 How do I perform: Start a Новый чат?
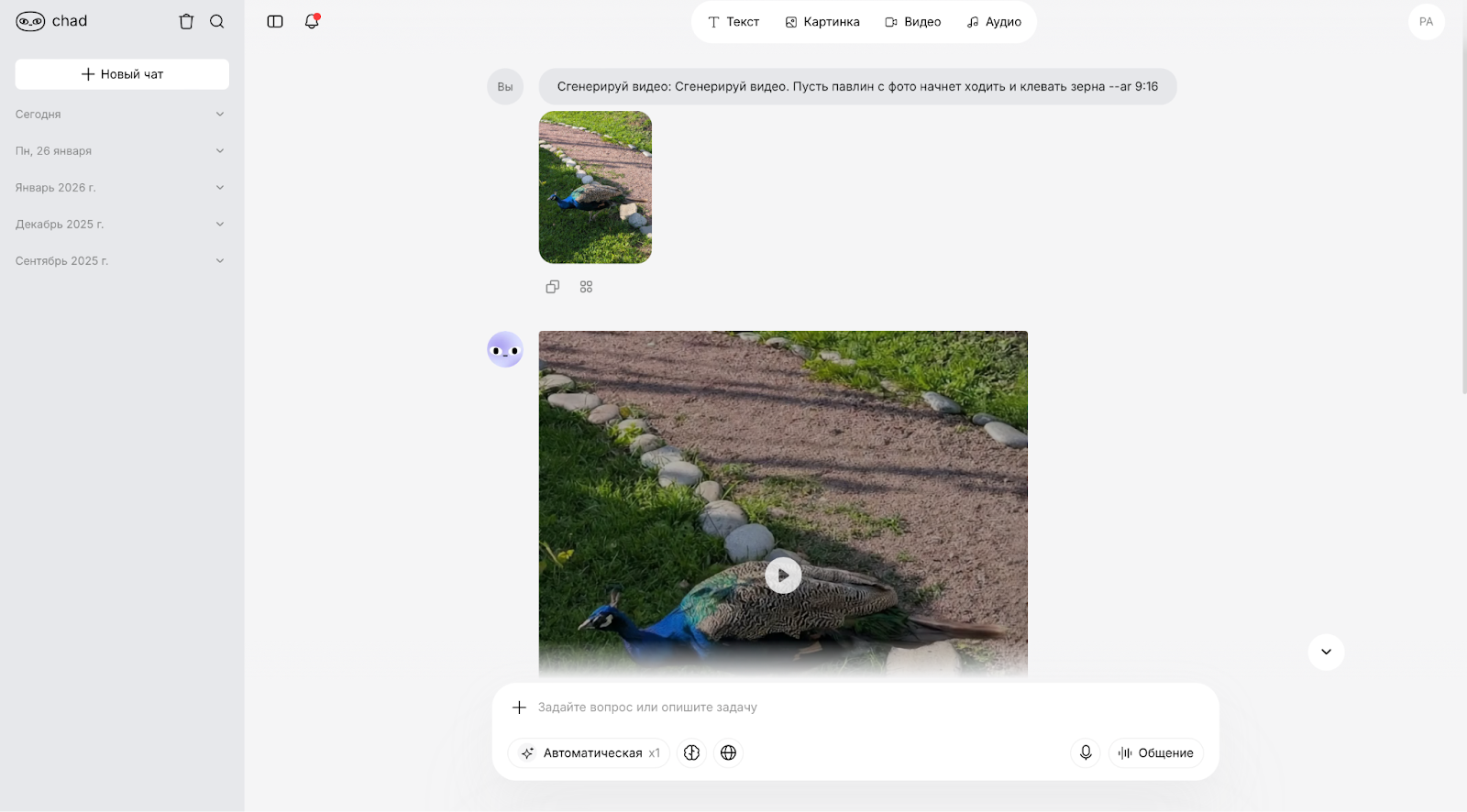[122, 74]
